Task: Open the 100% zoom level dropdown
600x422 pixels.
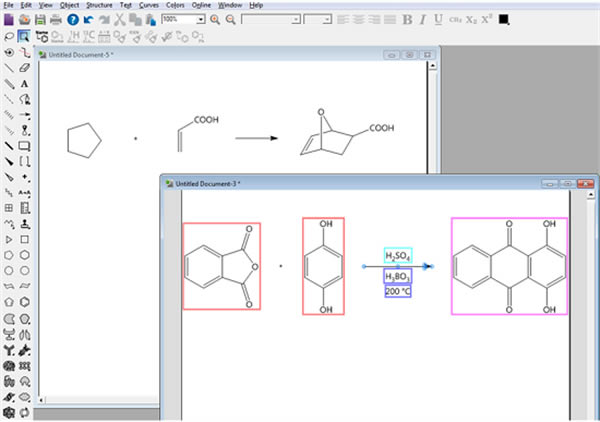Action: [x=201, y=19]
